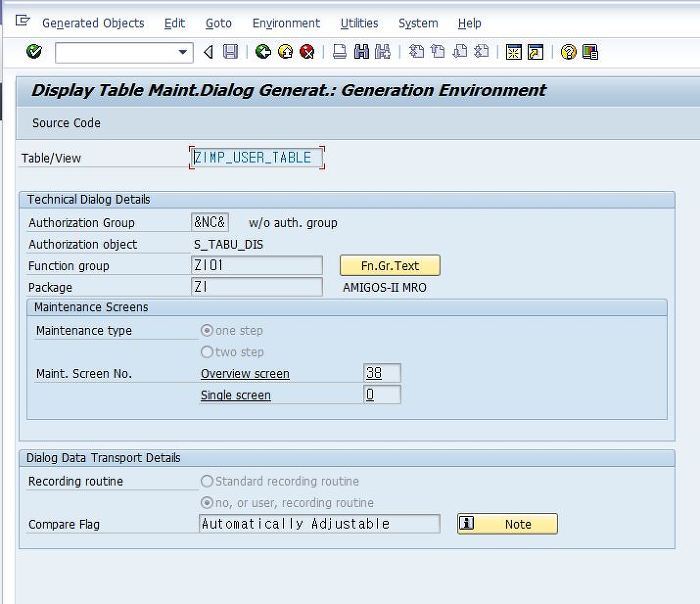
Task: Open the command field dropdown arrow
Action: (183, 52)
